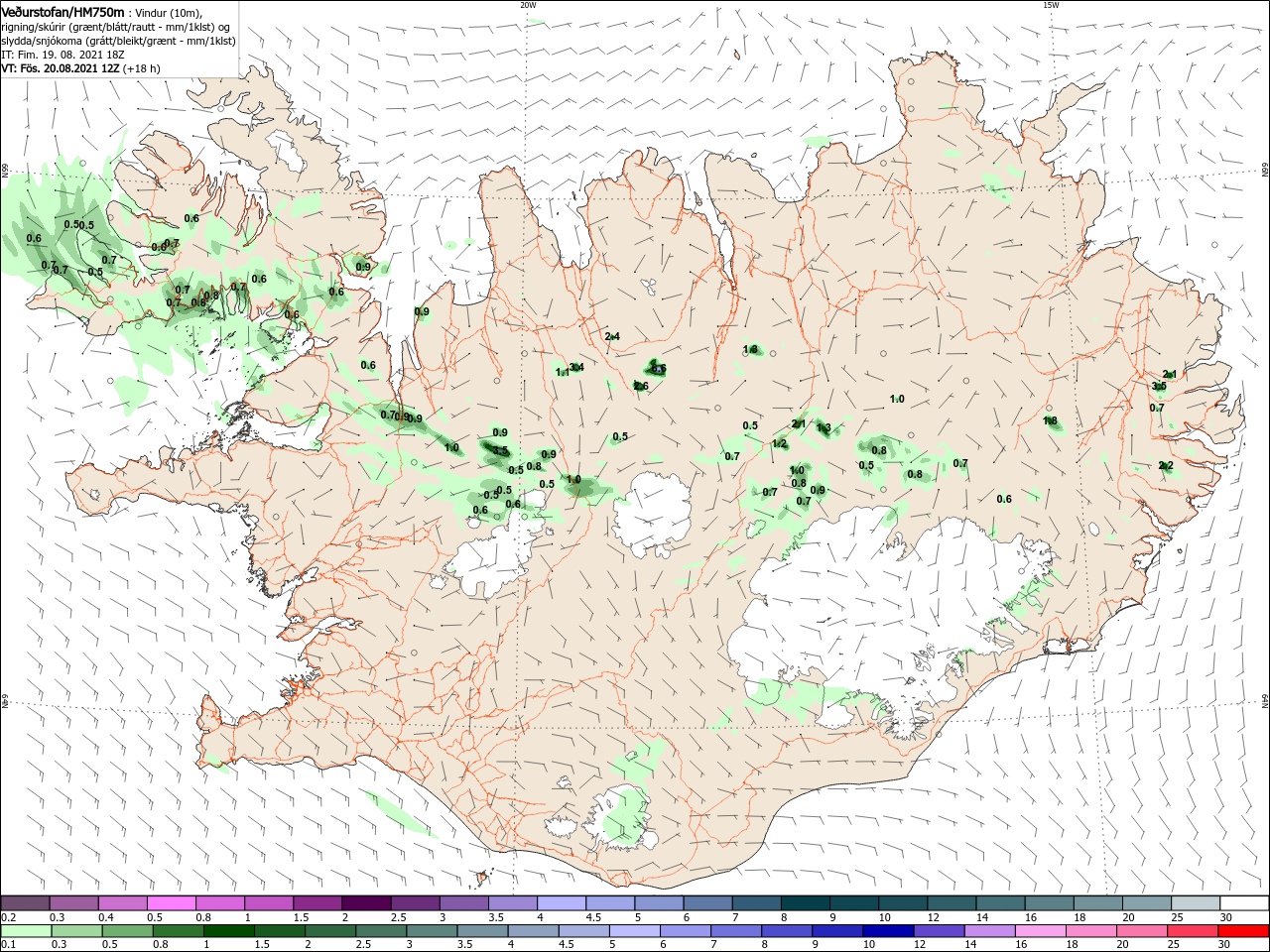Screen dimensions: 1270x952
Task: Pick the bright red 30 rain swatch
Action: coord(1244,931)
